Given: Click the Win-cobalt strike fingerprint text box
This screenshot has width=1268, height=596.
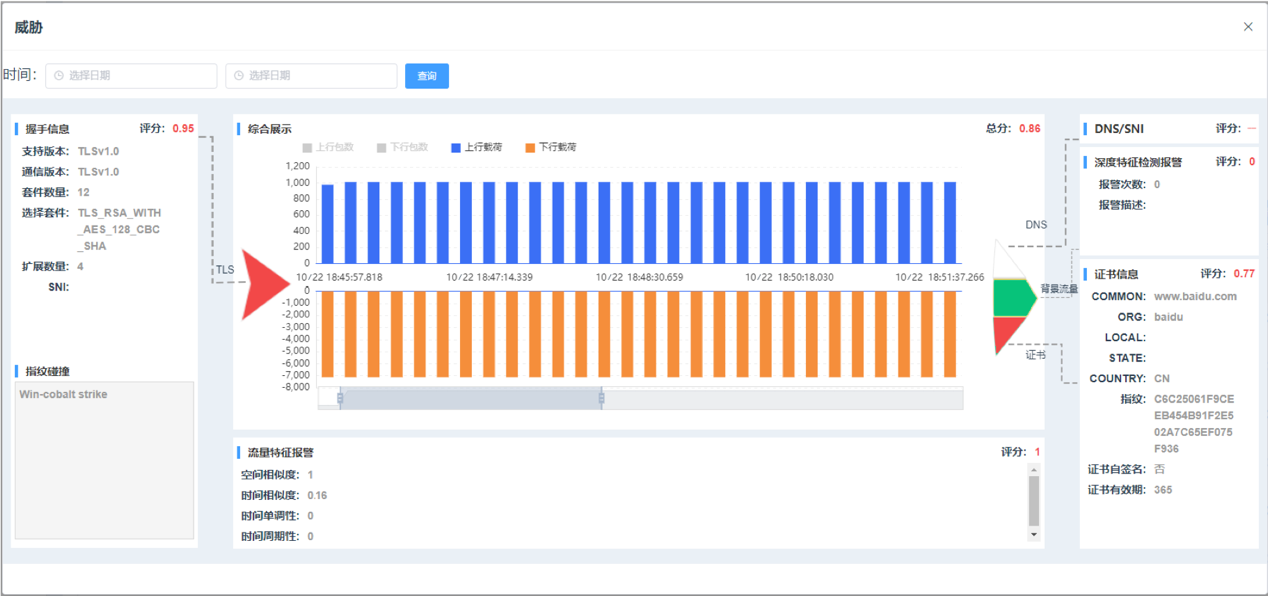Looking at the screenshot, I should pyautogui.click(x=105, y=460).
